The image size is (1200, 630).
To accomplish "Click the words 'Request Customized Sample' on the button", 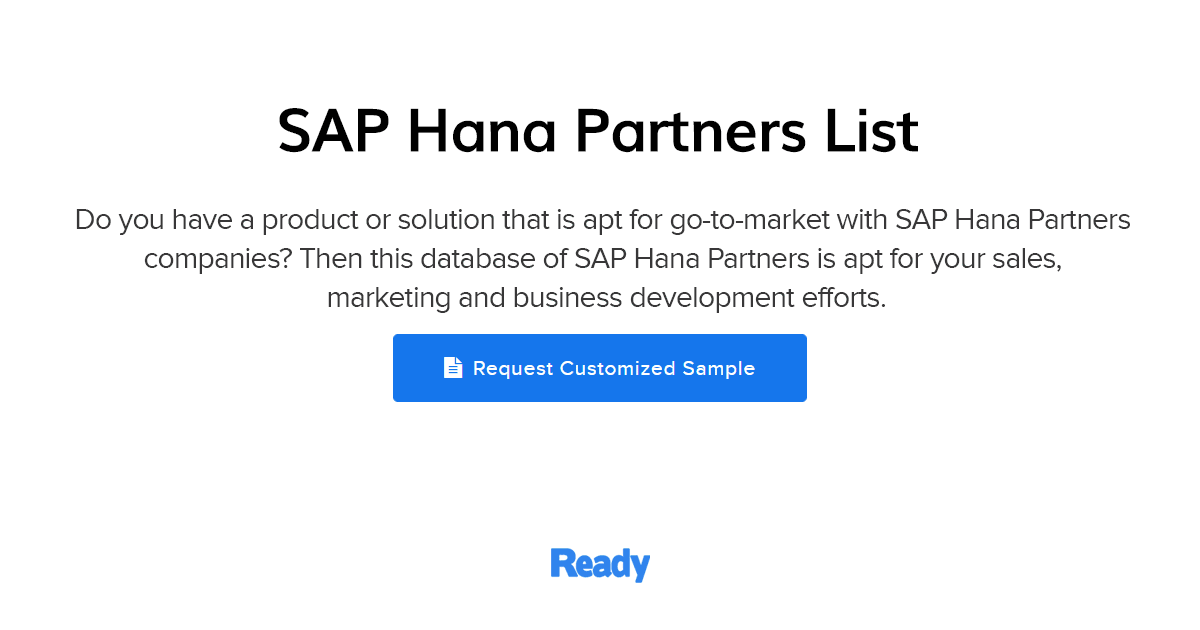I will coord(613,368).
